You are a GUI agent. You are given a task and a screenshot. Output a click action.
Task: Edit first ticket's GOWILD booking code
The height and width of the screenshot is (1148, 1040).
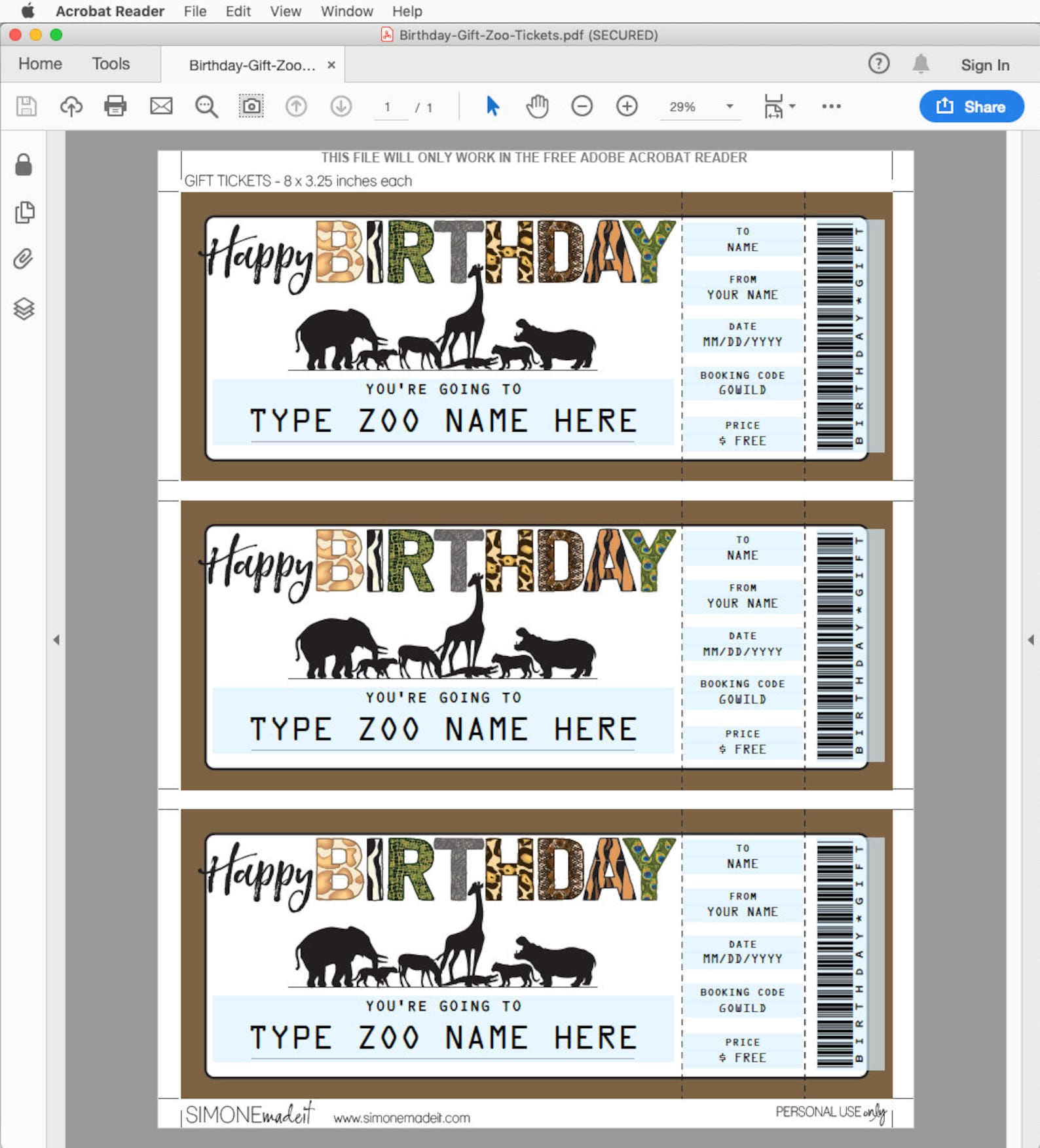[743, 390]
